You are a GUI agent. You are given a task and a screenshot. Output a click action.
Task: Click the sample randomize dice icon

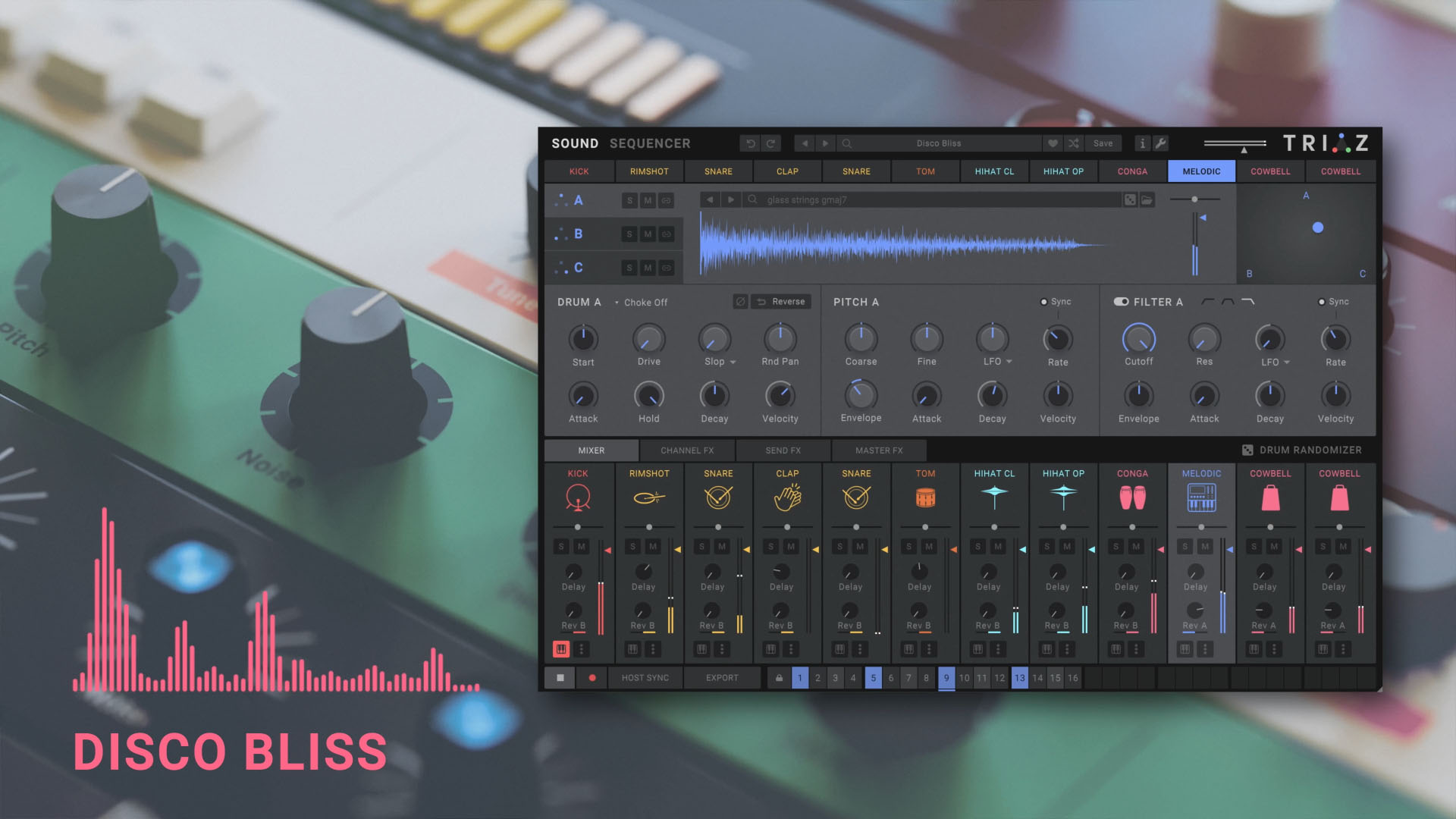(1130, 200)
